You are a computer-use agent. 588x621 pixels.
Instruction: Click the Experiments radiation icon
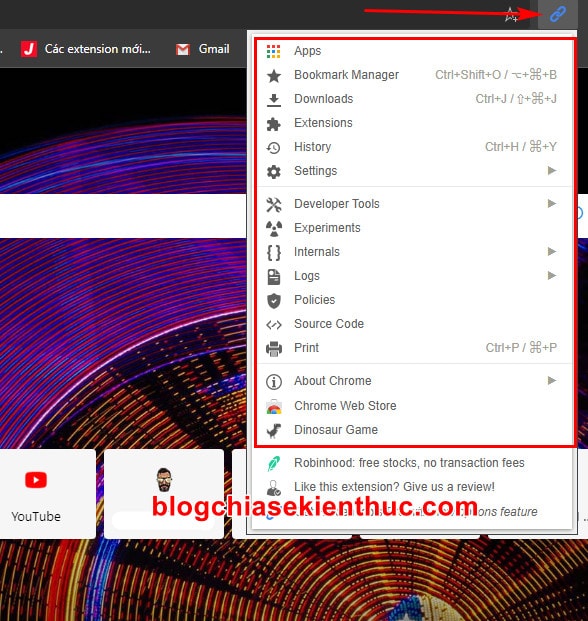(274, 229)
